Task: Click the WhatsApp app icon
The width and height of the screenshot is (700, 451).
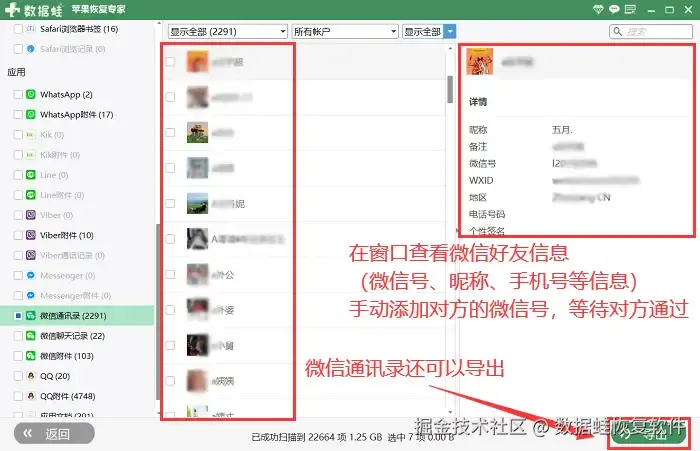Action: tap(31, 94)
